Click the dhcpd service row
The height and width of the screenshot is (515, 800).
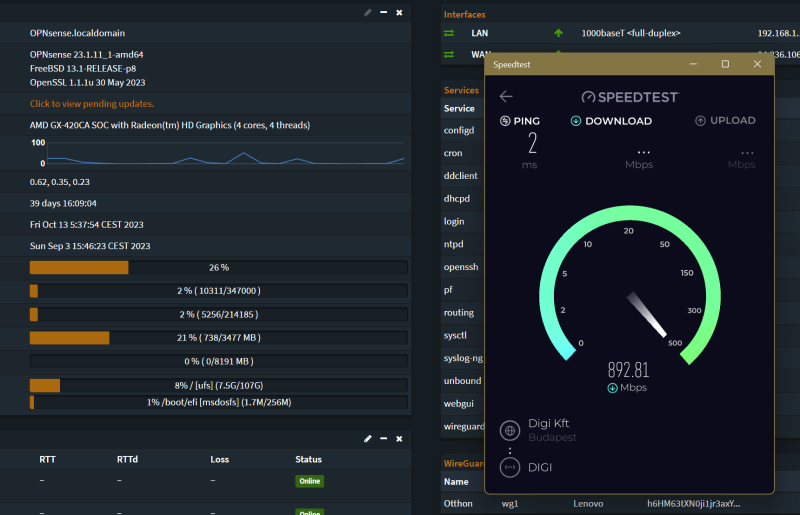[462, 199]
